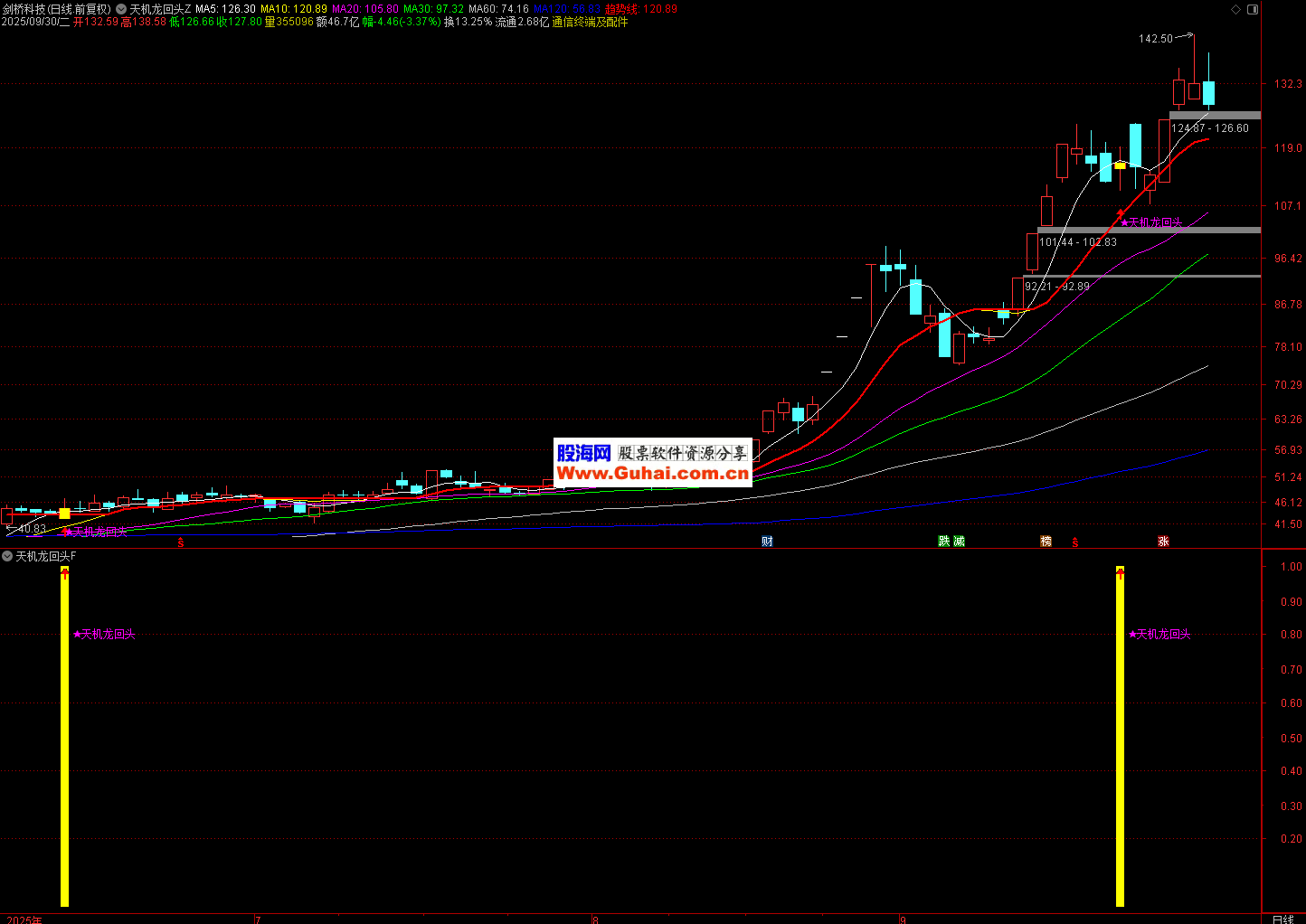This screenshot has width=1306, height=924.
Task: Click the diamond icon at chart top-right
Action: [x=1236, y=9]
